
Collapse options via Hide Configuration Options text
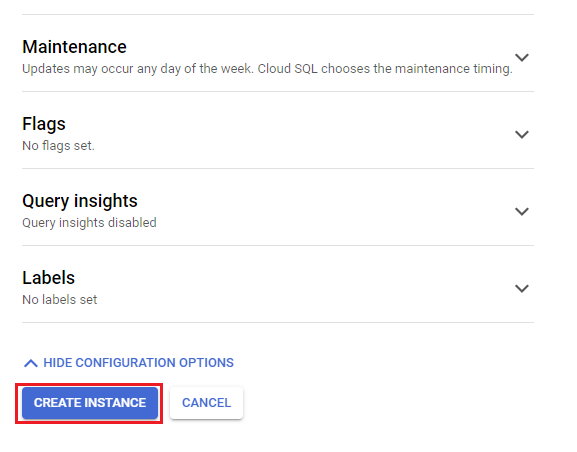click(x=138, y=363)
